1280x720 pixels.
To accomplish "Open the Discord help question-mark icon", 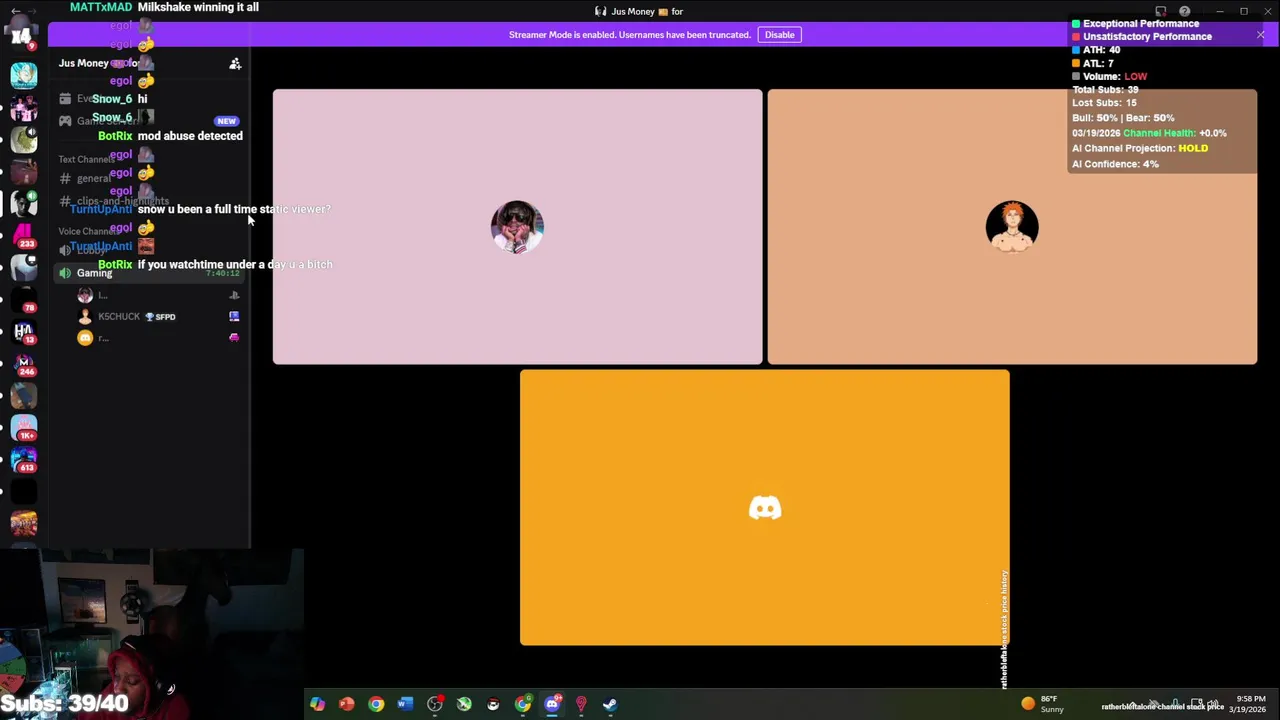I will pos(1184,12).
